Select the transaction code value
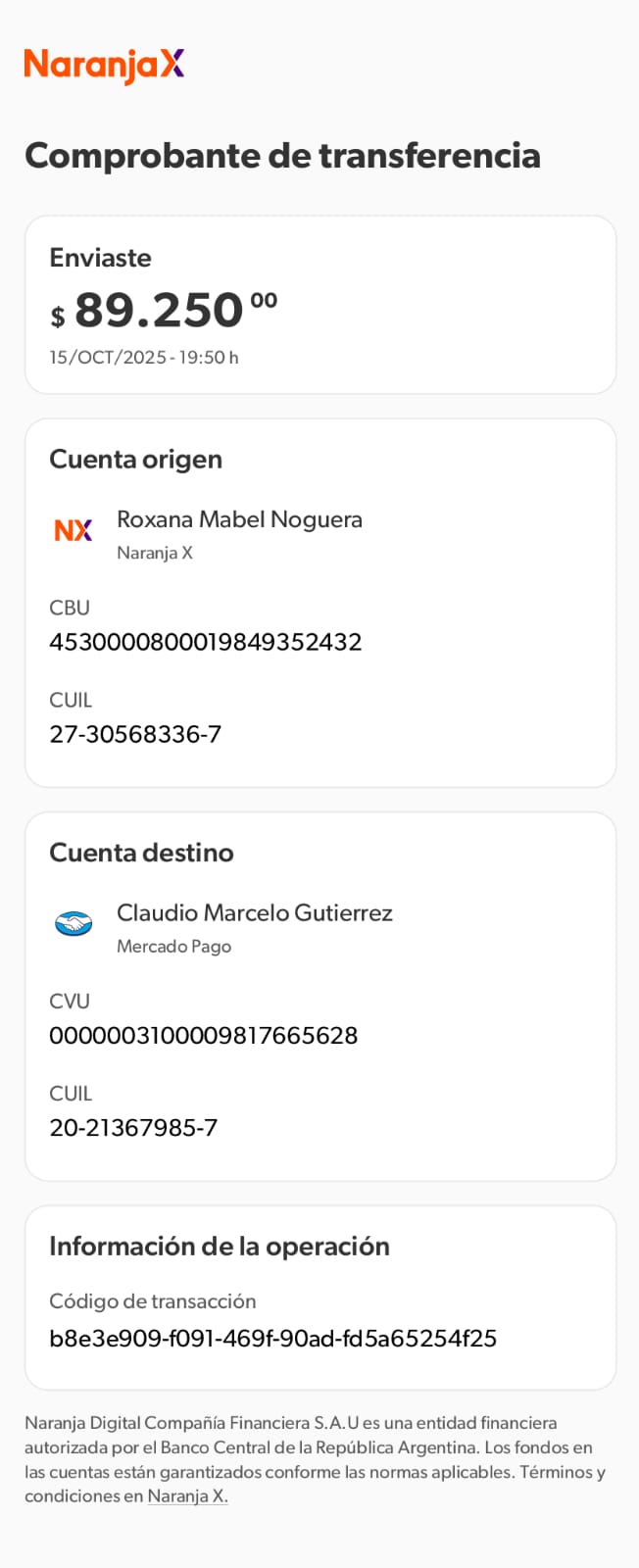The image size is (639, 1568). click(272, 1339)
